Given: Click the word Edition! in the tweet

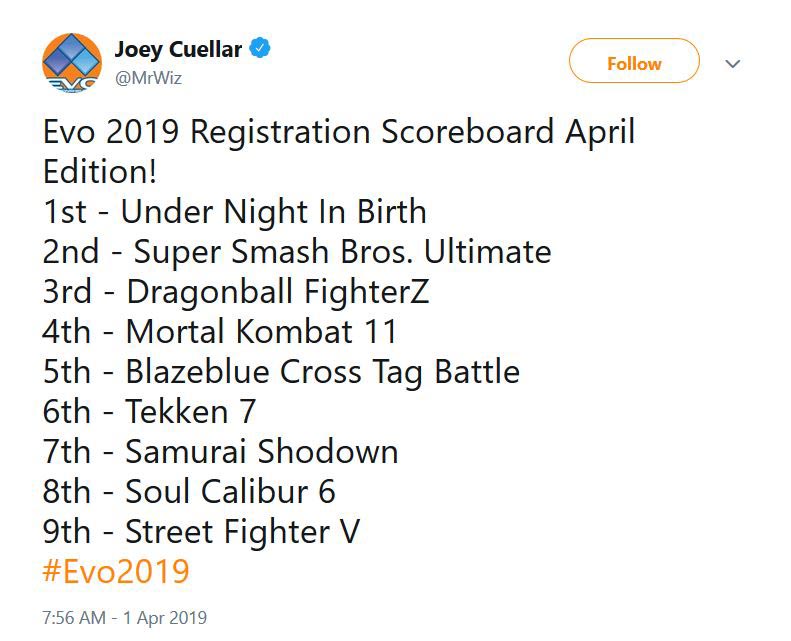Looking at the screenshot, I should tap(99, 171).
